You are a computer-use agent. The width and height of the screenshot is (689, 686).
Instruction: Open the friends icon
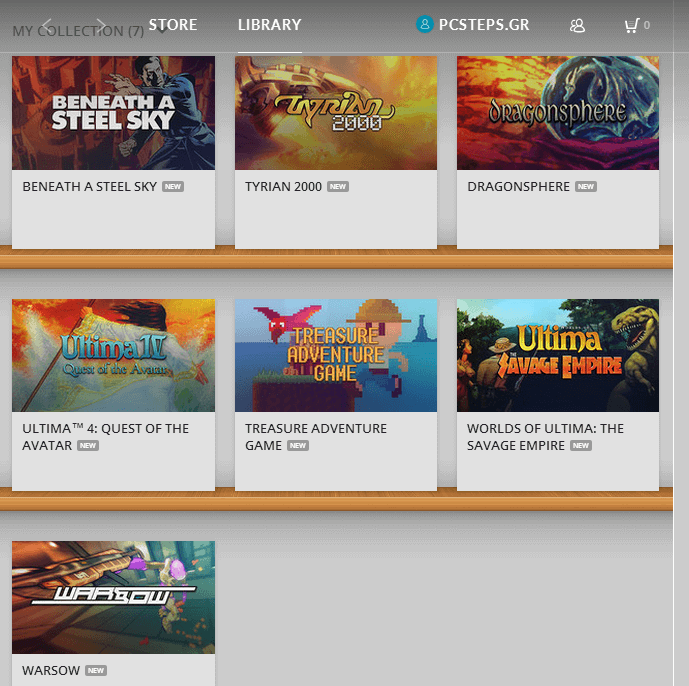(x=577, y=25)
